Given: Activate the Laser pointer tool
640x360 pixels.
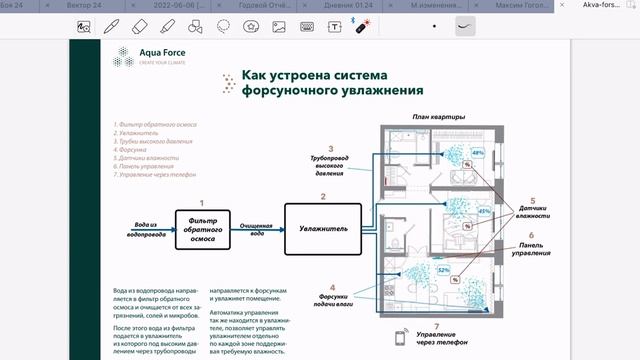Looking at the screenshot, I should coord(362,26).
